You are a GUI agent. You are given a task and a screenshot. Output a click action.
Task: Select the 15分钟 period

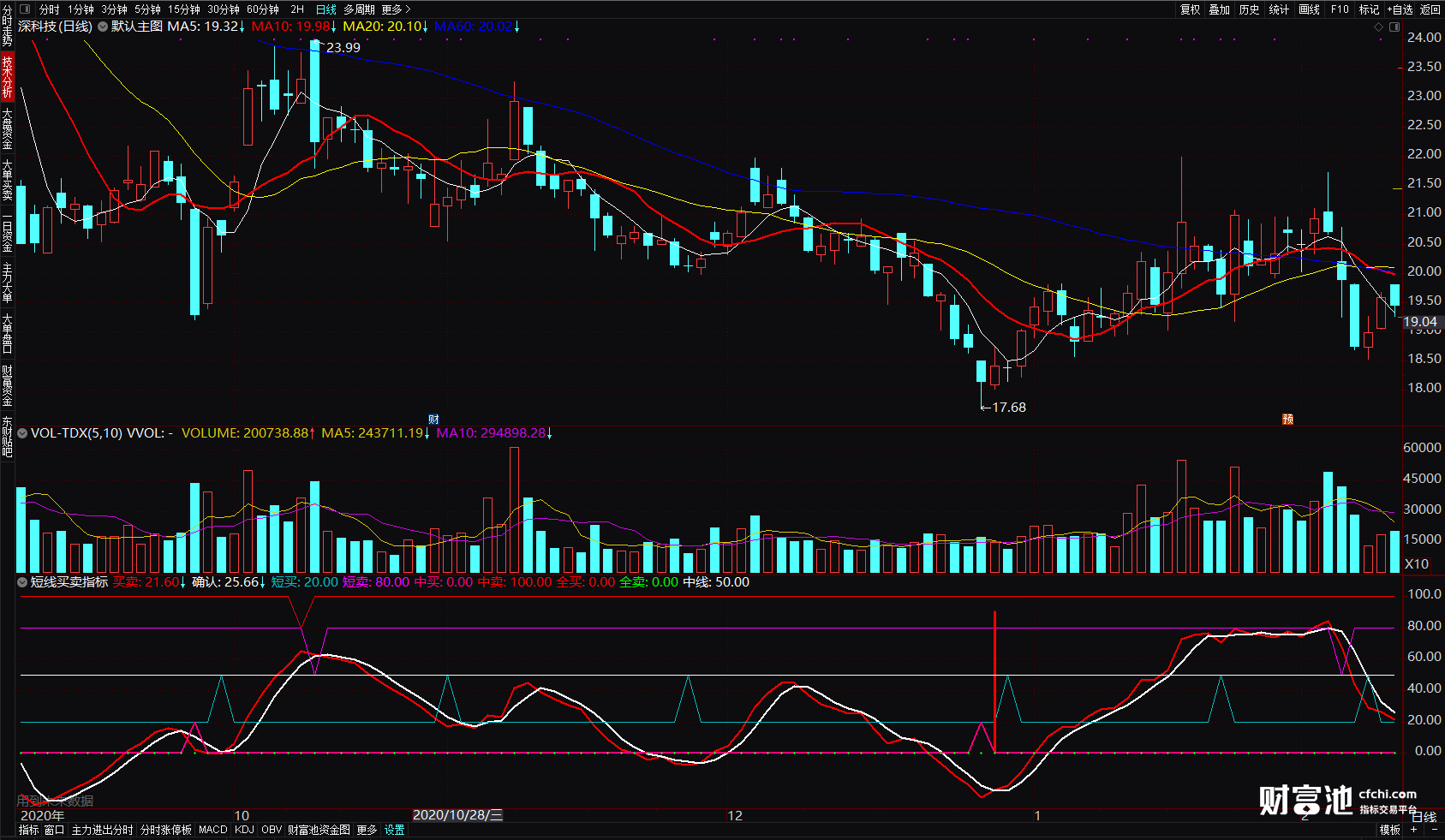[184, 9]
